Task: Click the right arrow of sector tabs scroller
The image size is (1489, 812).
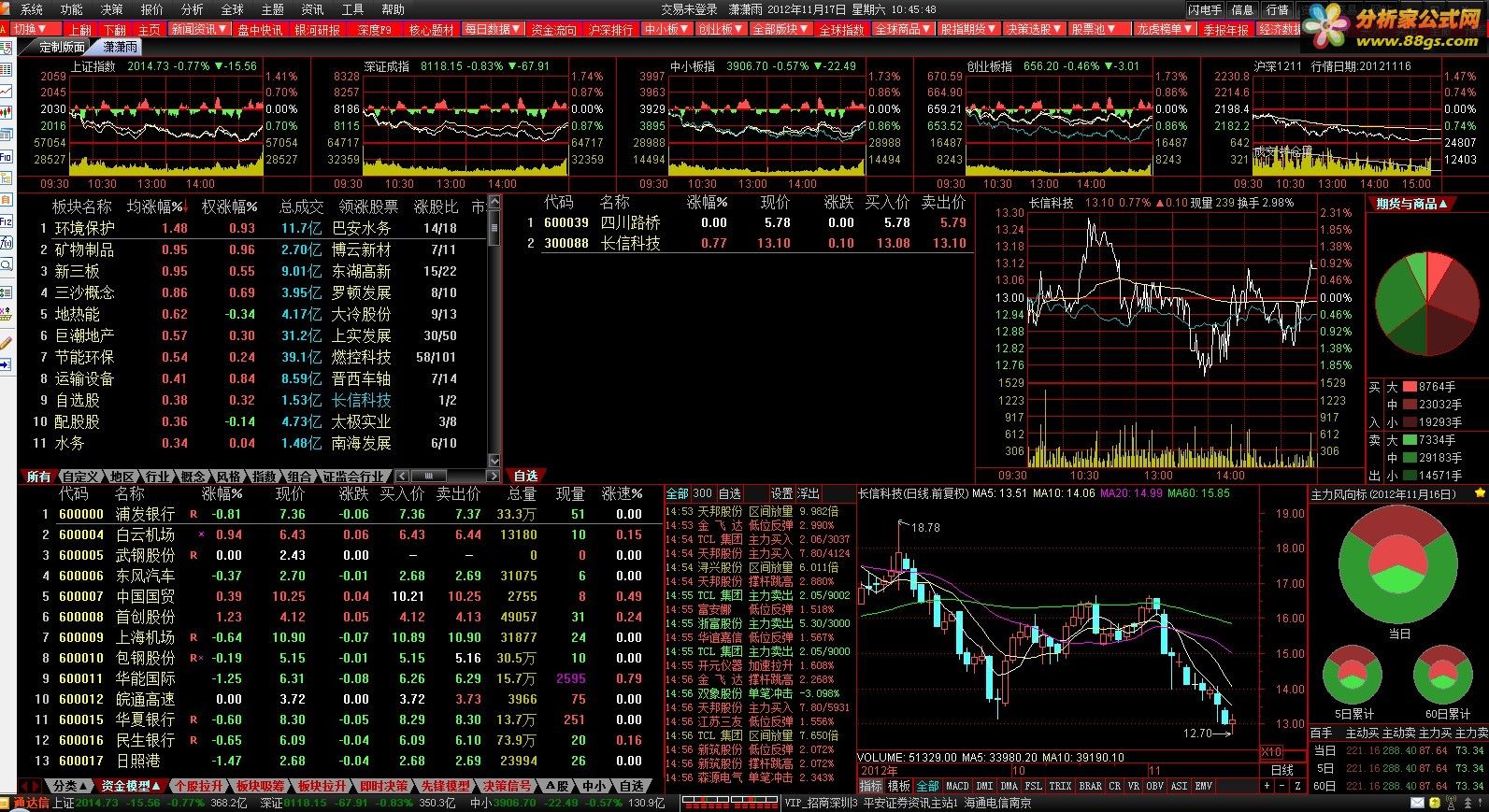Action: coord(495,477)
